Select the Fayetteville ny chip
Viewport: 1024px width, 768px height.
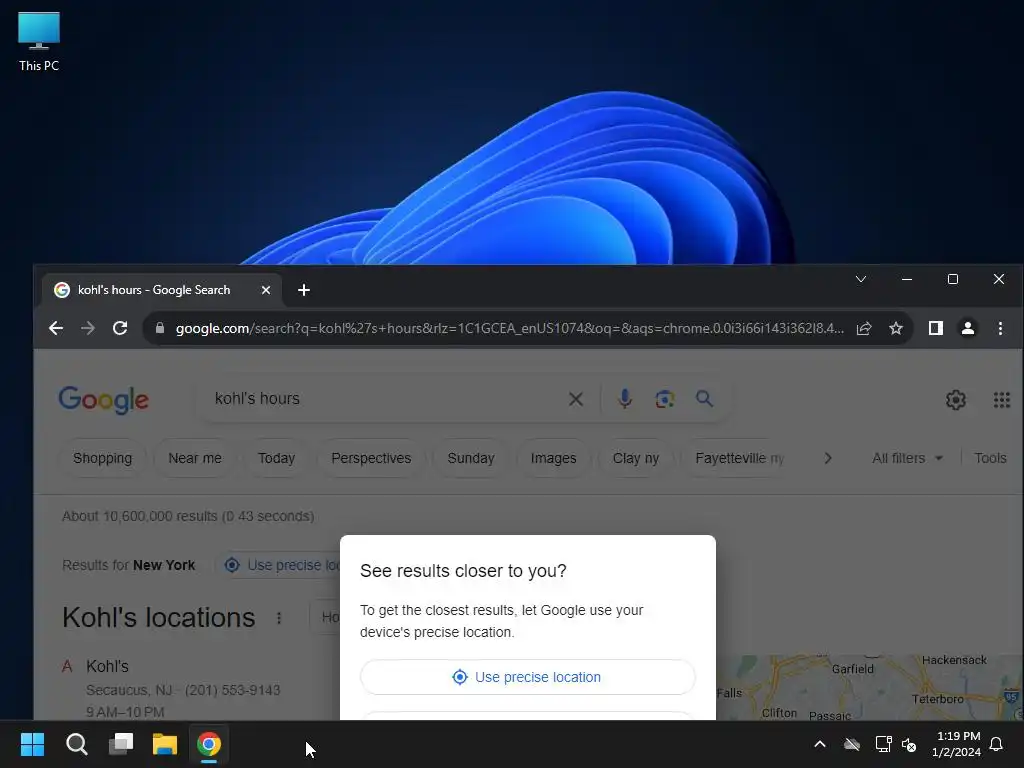[739, 458]
